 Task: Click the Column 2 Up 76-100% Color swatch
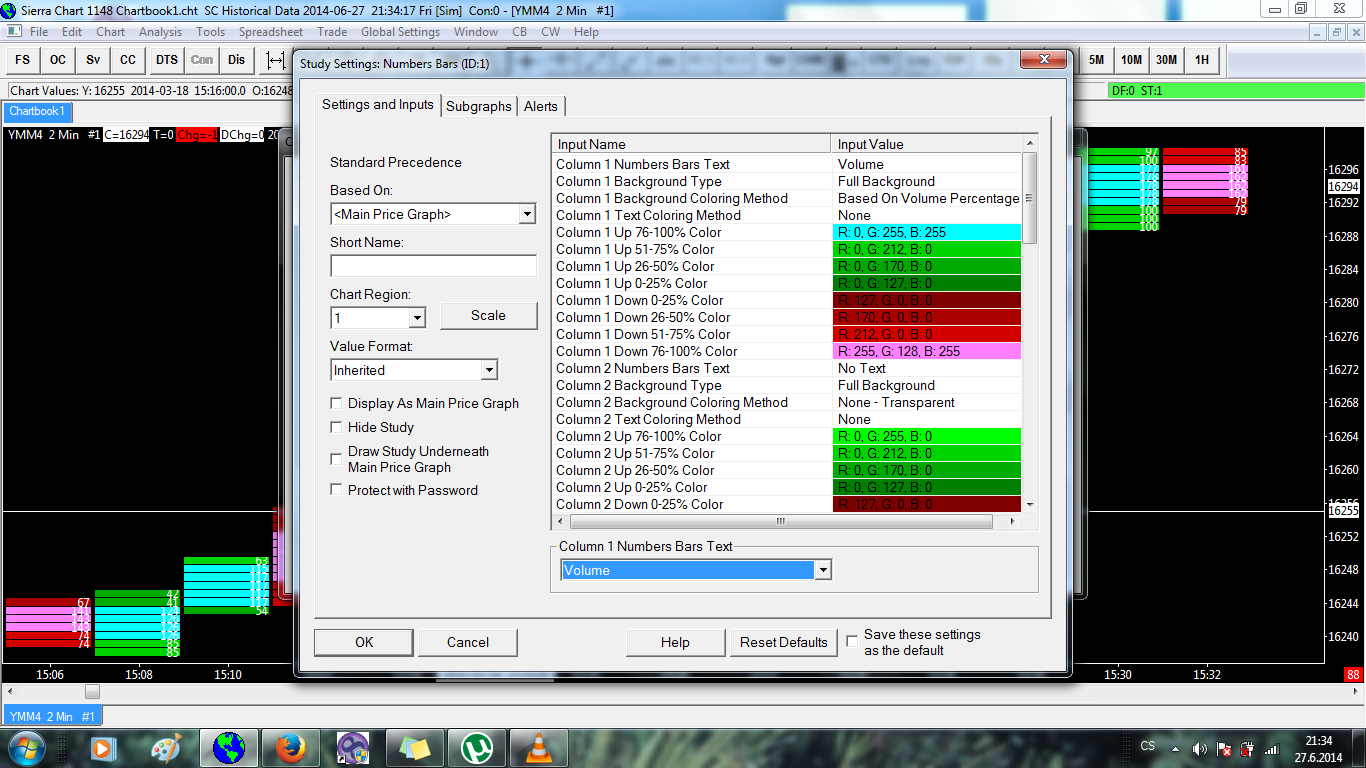[927, 436]
